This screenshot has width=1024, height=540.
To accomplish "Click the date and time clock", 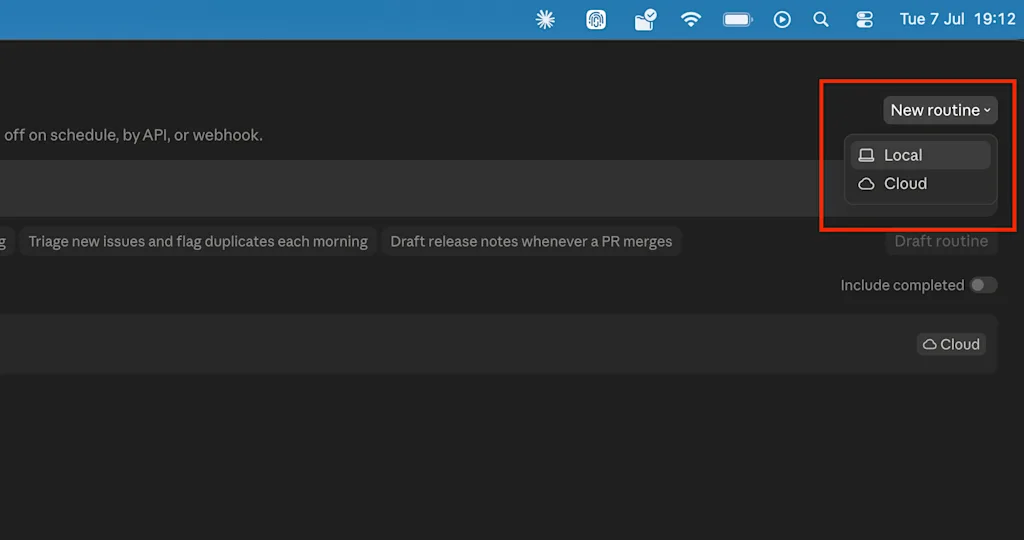I will pos(957,20).
